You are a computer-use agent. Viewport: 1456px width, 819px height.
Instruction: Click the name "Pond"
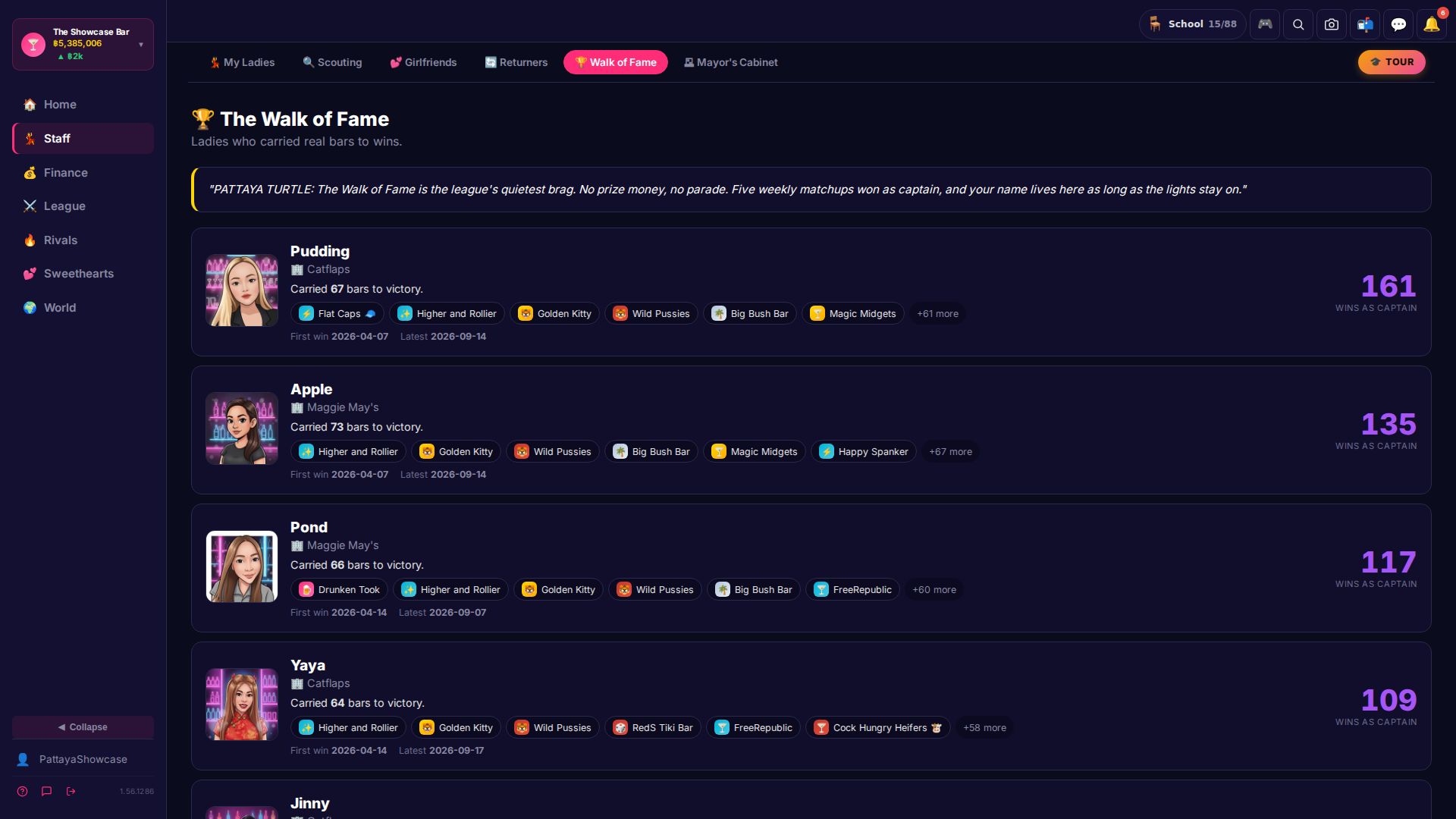tap(309, 527)
